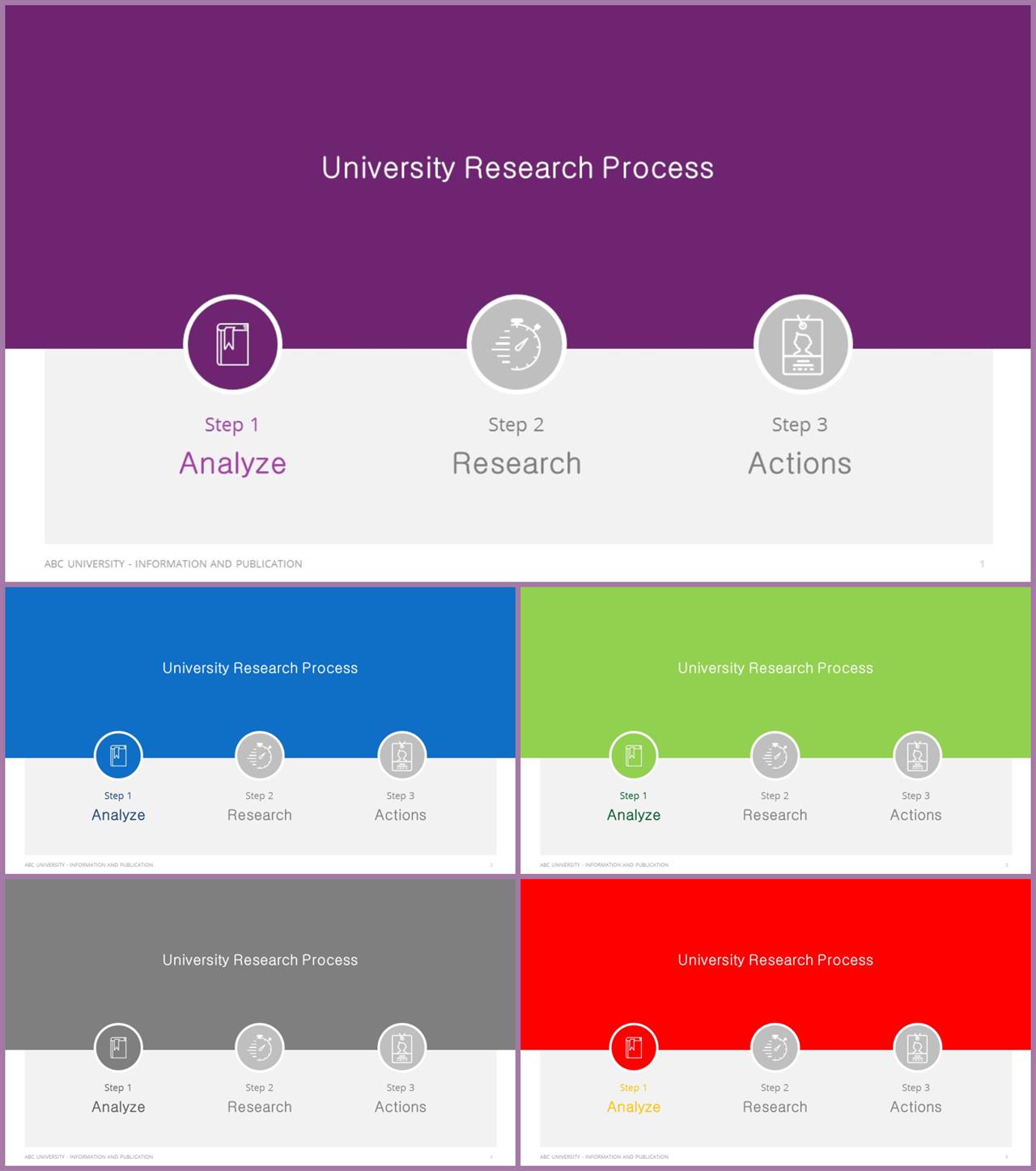Viewport: 1036px width, 1171px height.
Task: Select the green book icon on the green slide
Action: click(x=634, y=756)
